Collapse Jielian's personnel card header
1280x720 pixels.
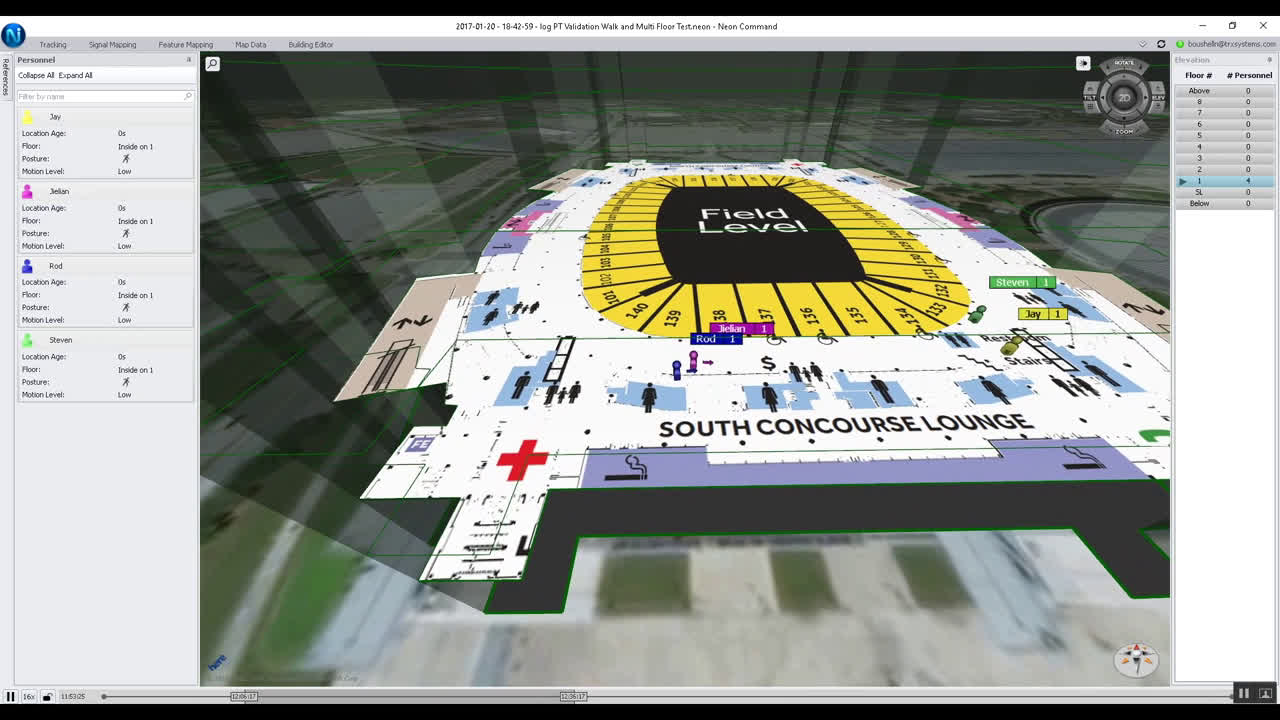pyautogui.click(x=105, y=191)
